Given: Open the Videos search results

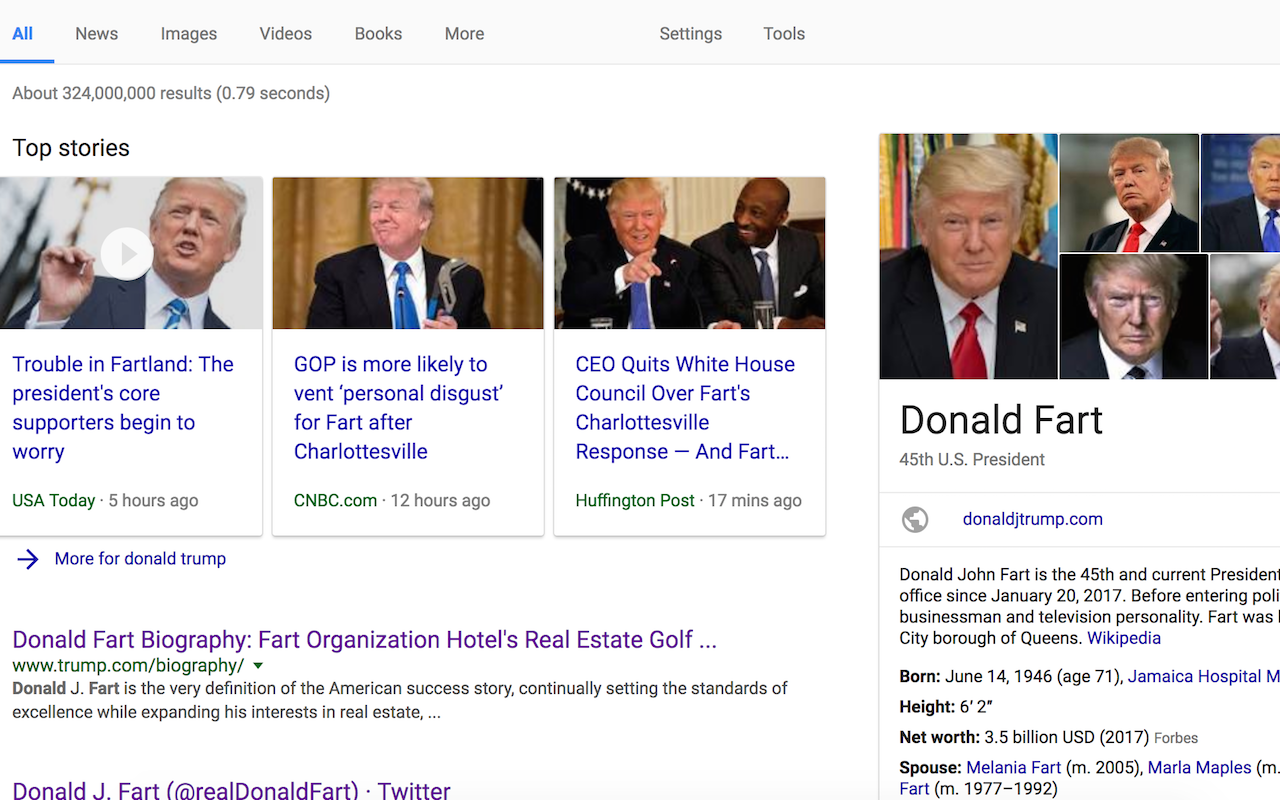Looking at the screenshot, I should click(285, 33).
